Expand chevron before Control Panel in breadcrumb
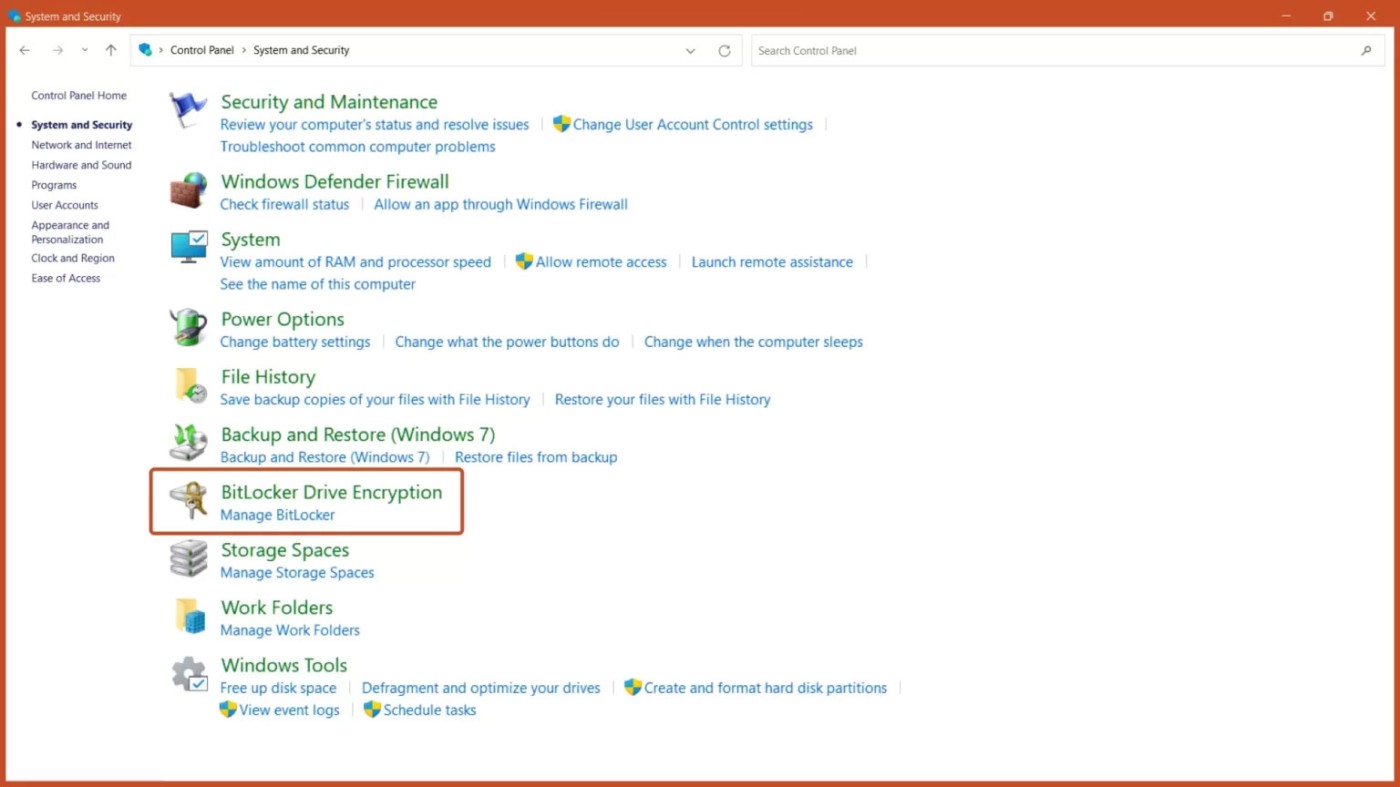The height and width of the screenshot is (787, 1400). click(x=161, y=50)
